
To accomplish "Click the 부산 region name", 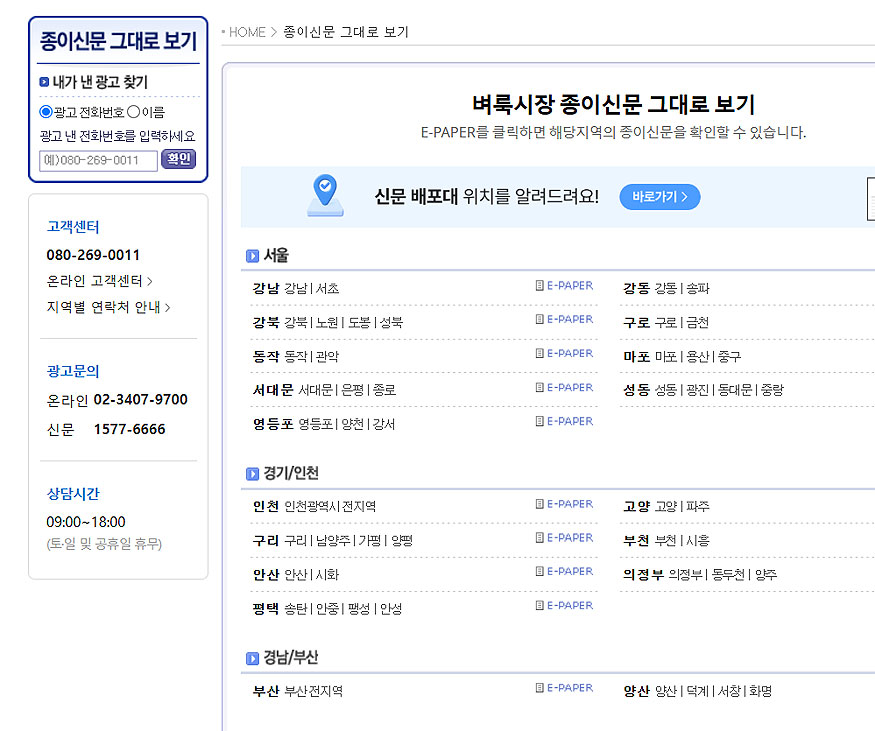I will point(266,691).
